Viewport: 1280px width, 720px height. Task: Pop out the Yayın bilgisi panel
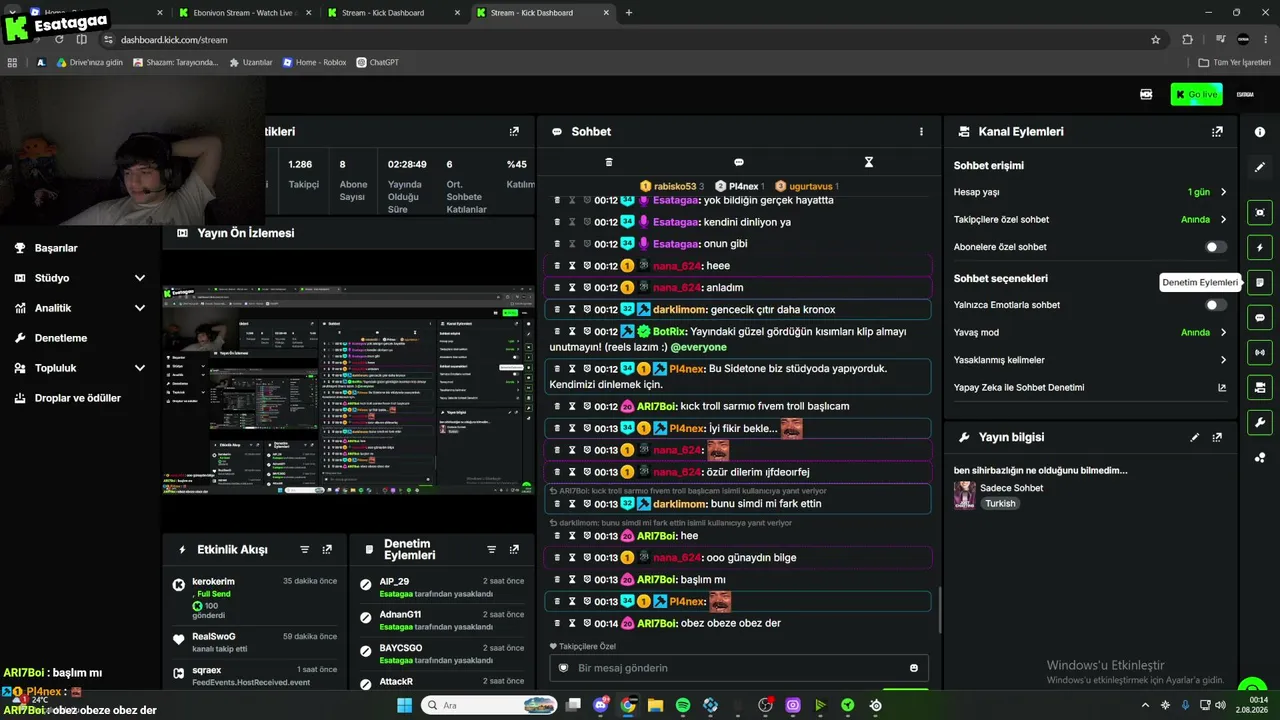(x=1217, y=437)
